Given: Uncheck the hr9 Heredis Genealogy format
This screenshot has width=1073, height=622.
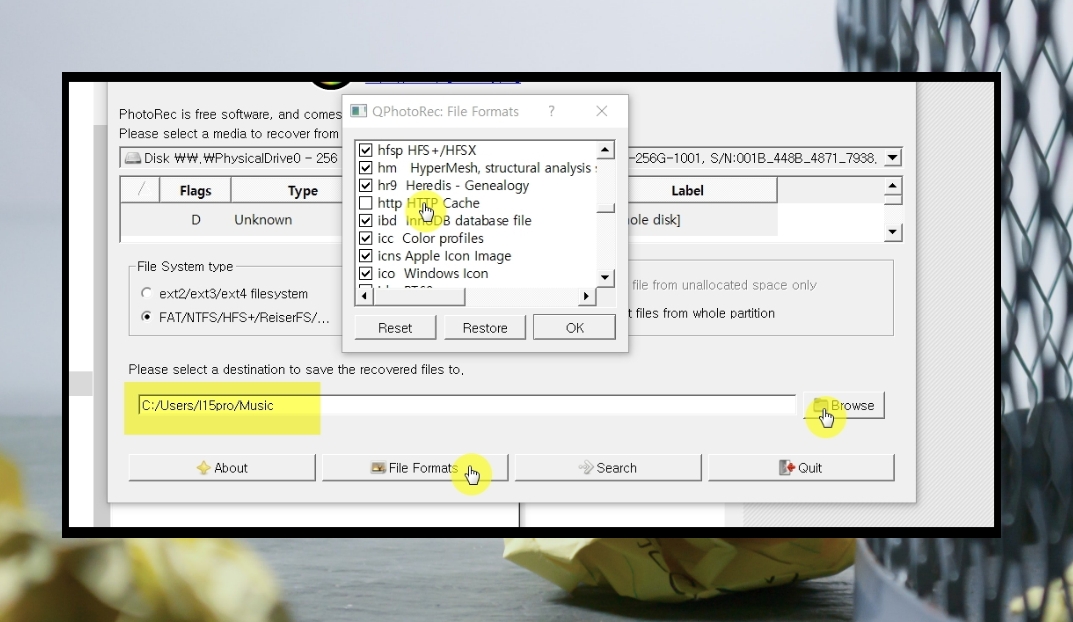Looking at the screenshot, I should click(x=365, y=185).
